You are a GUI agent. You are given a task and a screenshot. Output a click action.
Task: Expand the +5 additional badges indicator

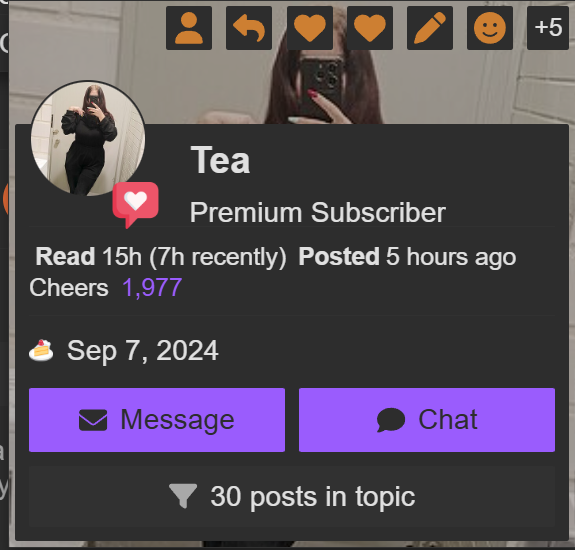pos(548,28)
